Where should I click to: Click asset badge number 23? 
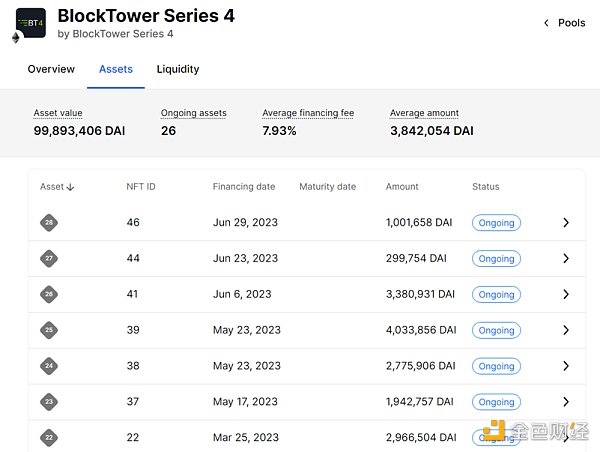[x=49, y=402]
